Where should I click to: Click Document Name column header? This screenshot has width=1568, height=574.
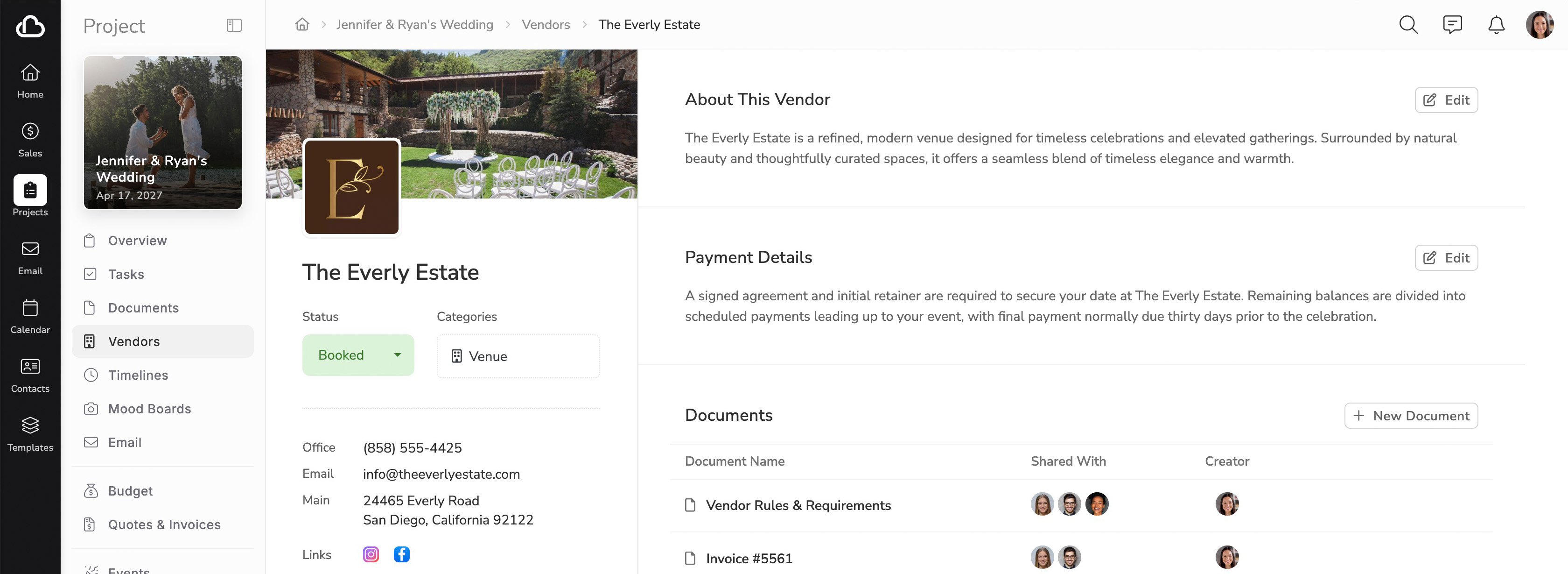tap(735, 461)
